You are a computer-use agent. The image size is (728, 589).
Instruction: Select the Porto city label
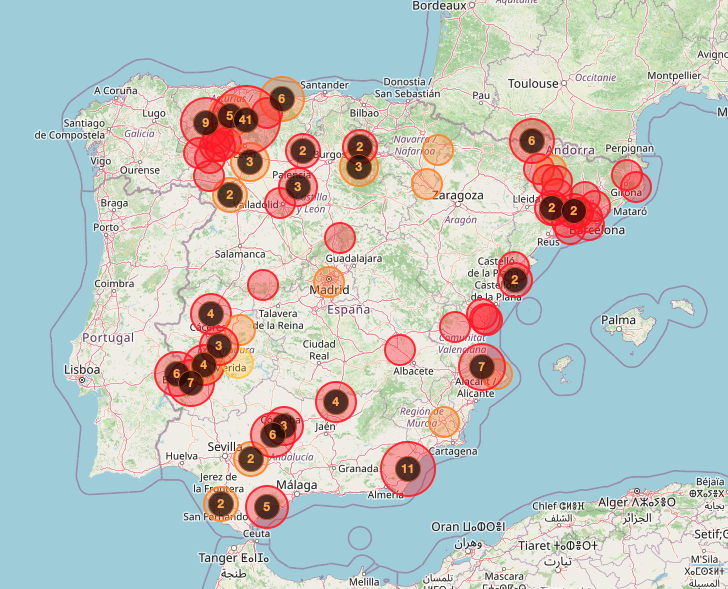[106, 227]
